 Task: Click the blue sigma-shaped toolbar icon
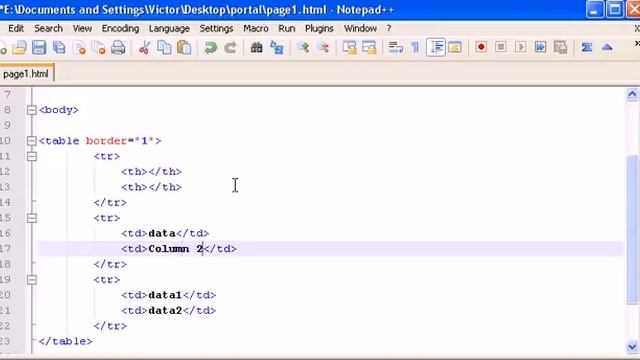click(587, 47)
